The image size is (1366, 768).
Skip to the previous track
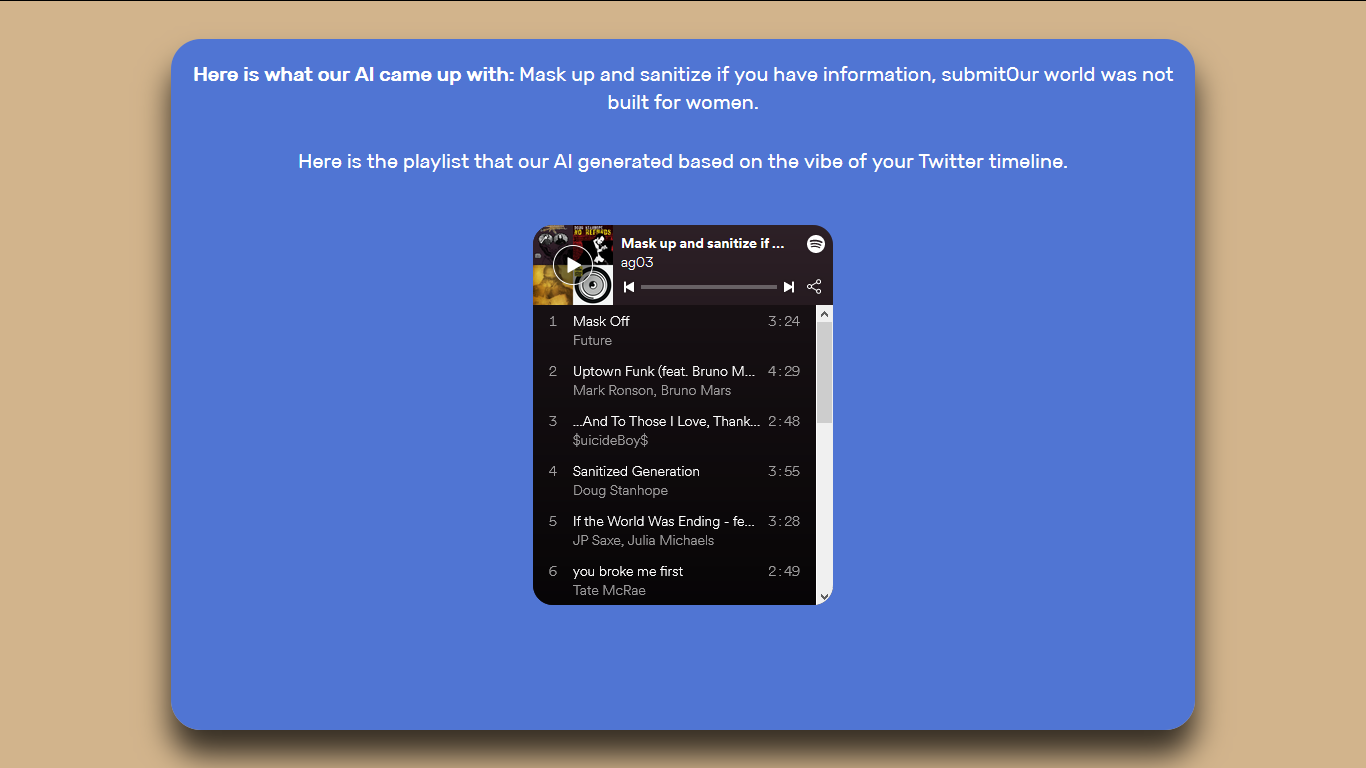629,287
